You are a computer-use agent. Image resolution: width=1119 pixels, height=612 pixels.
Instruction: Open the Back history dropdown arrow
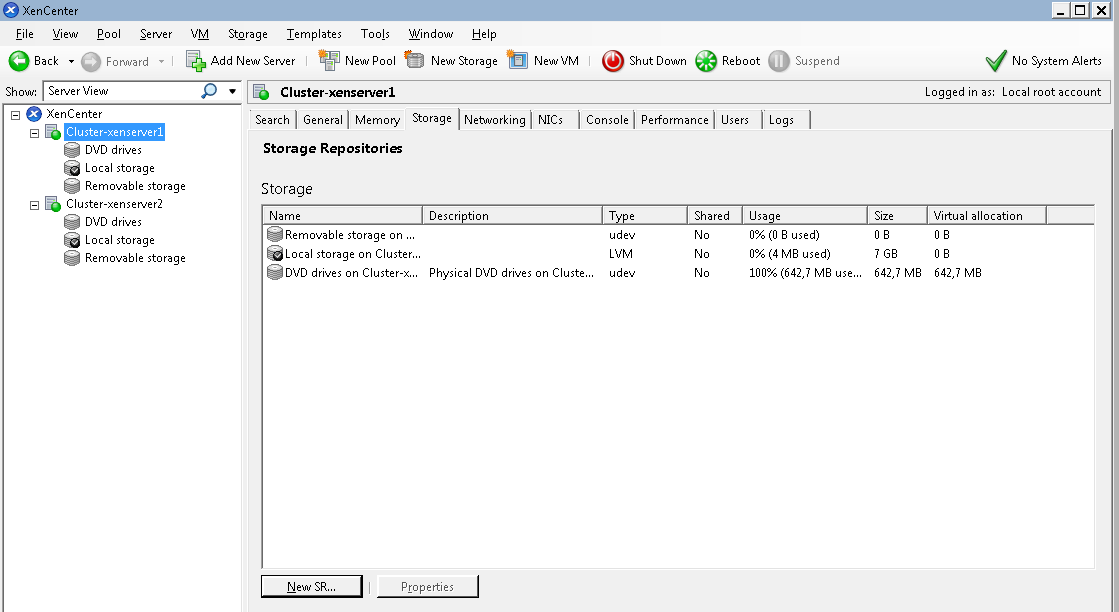71,61
